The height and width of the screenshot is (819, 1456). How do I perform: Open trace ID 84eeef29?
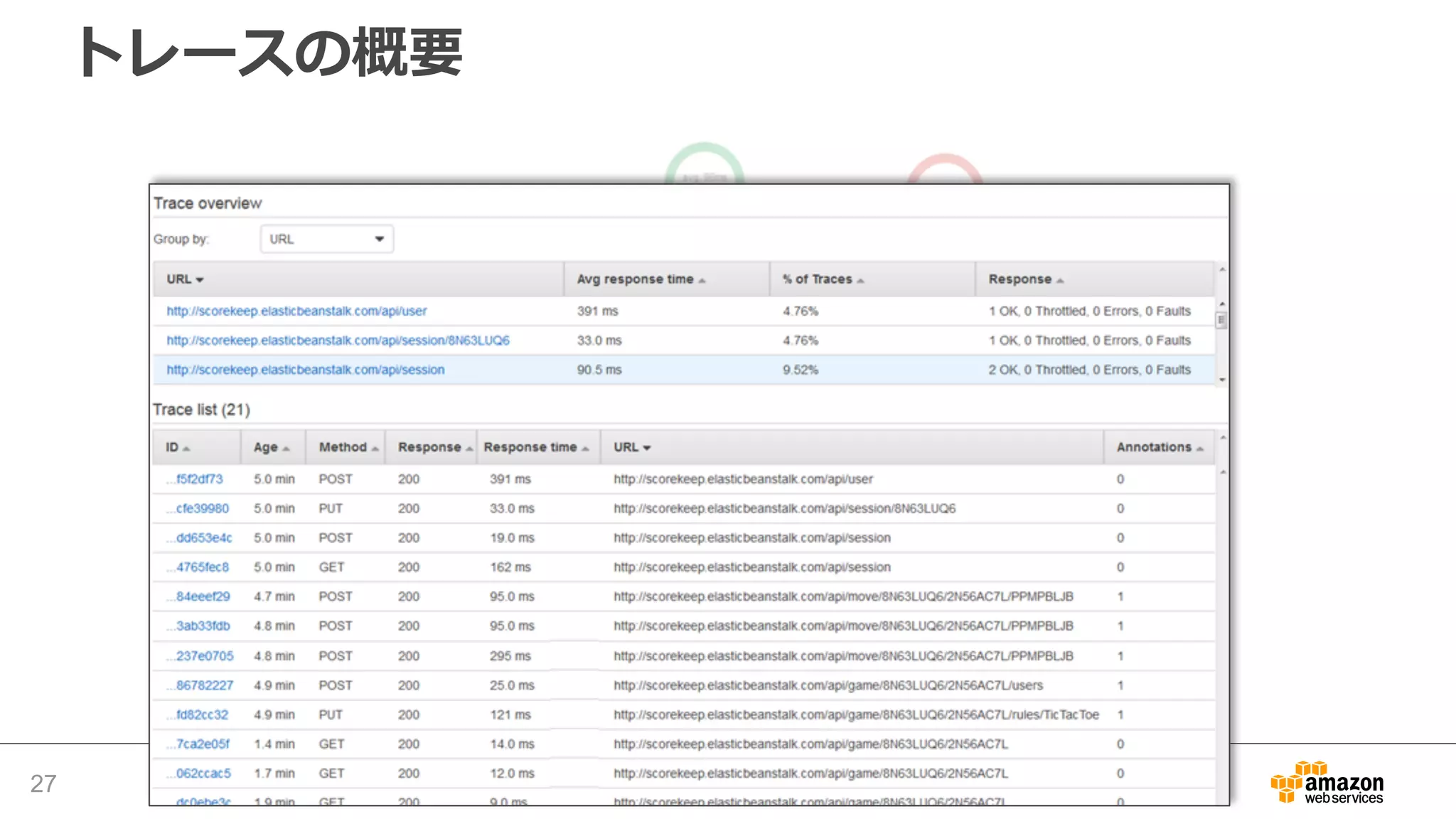[x=202, y=596]
